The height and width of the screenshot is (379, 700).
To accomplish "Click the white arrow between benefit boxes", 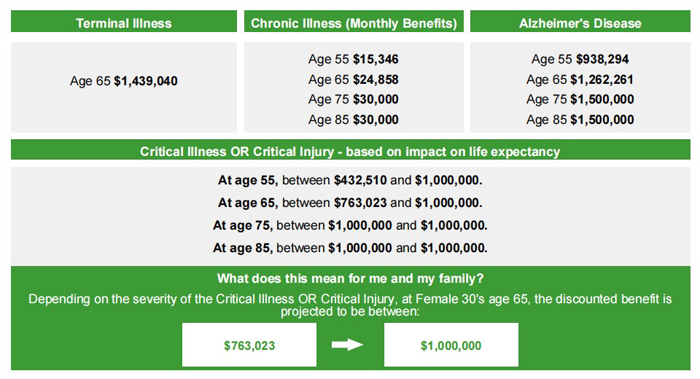I will click(x=347, y=345).
